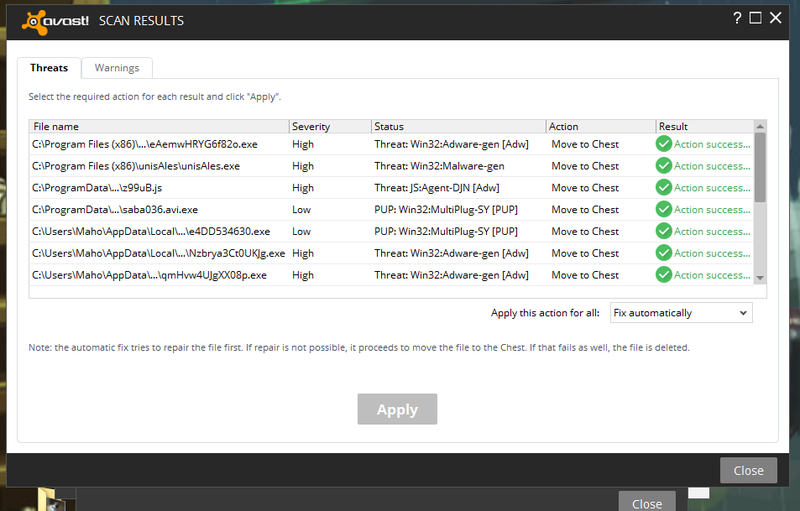Image resolution: width=800 pixels, height=511 pixels.
Task: Sort by Severity column header
Action: point(330,126)
